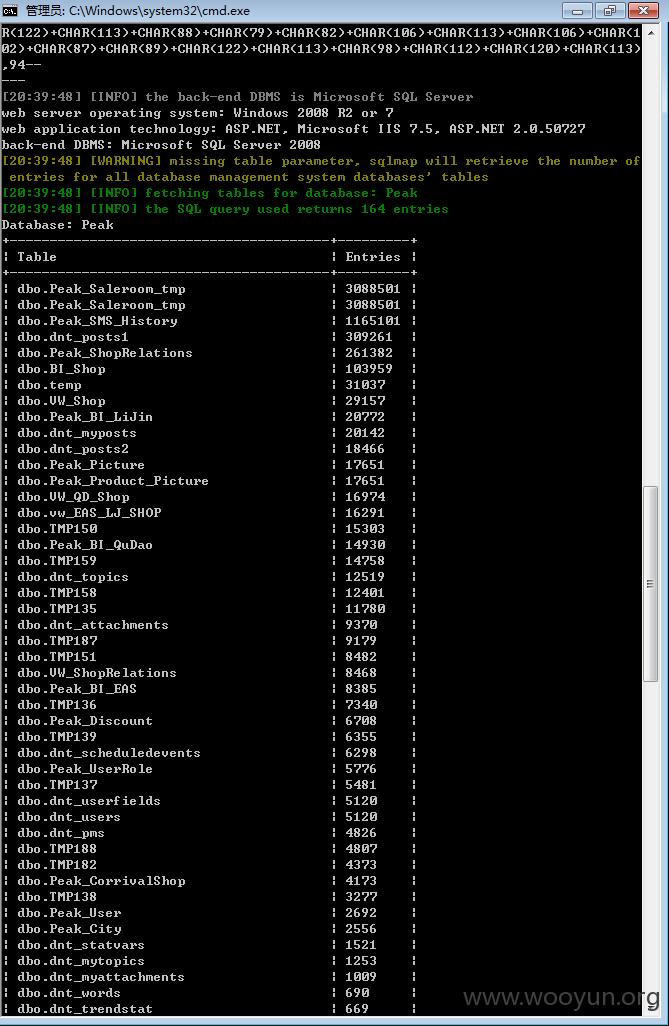Viewport: 669px width, 1026px height.
Task: Select the row dbo.dnt_users
Action: tap(209, 817)
